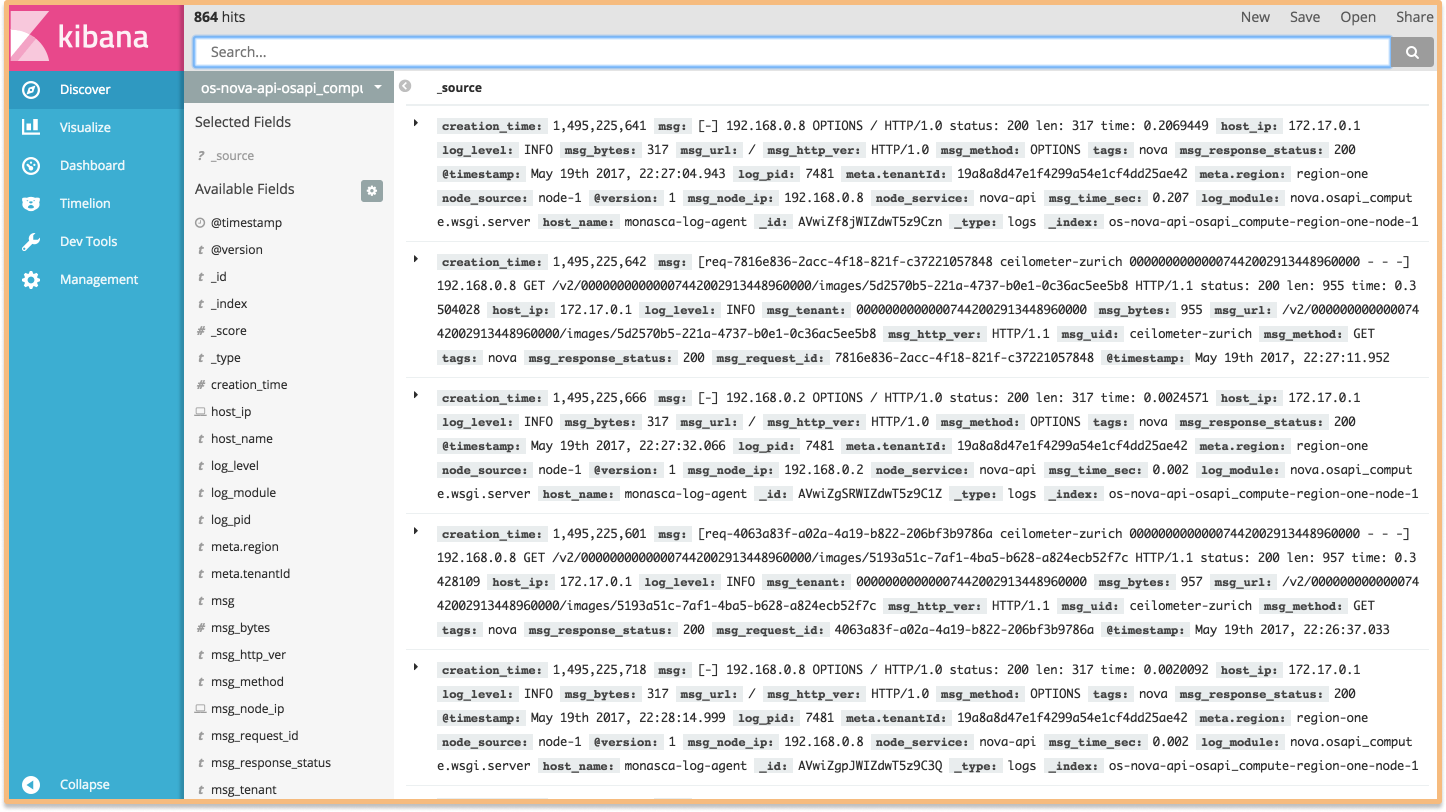Select New in the top menu
Screen dimensions: 1446x812
[1255, 17]
